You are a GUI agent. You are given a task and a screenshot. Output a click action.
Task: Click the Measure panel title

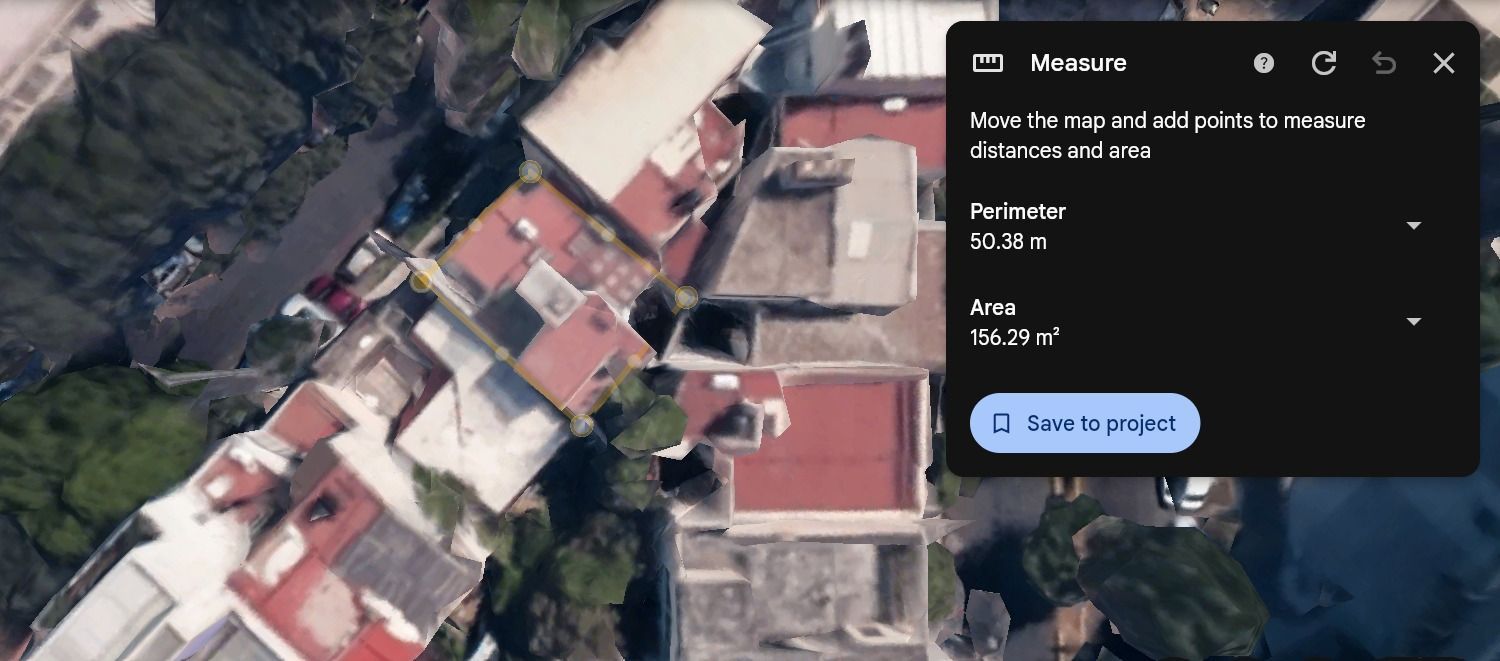[x=1078, y=63]
